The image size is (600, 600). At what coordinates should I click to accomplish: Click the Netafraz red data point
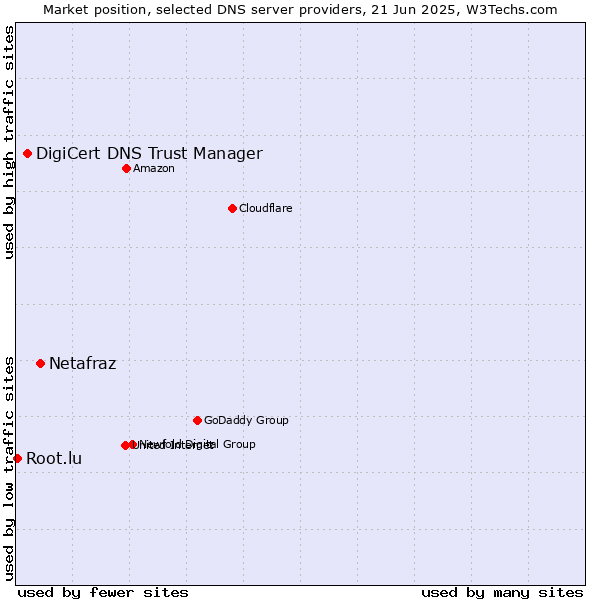(x=41, y=364)
